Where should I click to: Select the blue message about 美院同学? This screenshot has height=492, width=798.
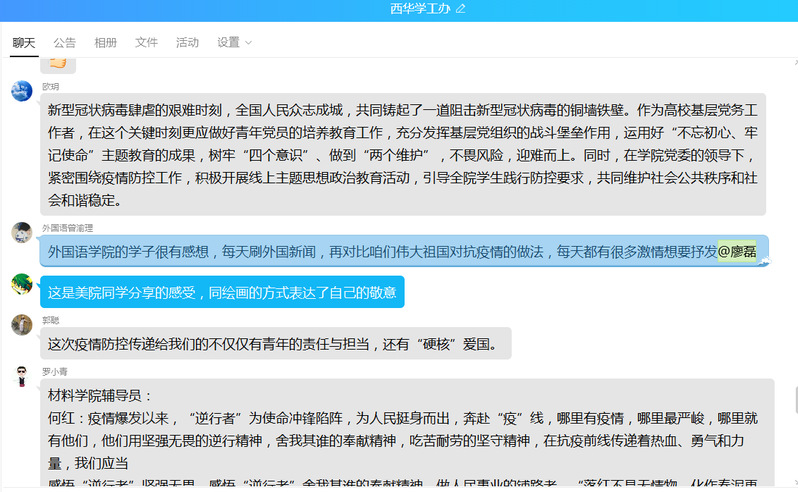pyautogui.click(x=222, y=293)
